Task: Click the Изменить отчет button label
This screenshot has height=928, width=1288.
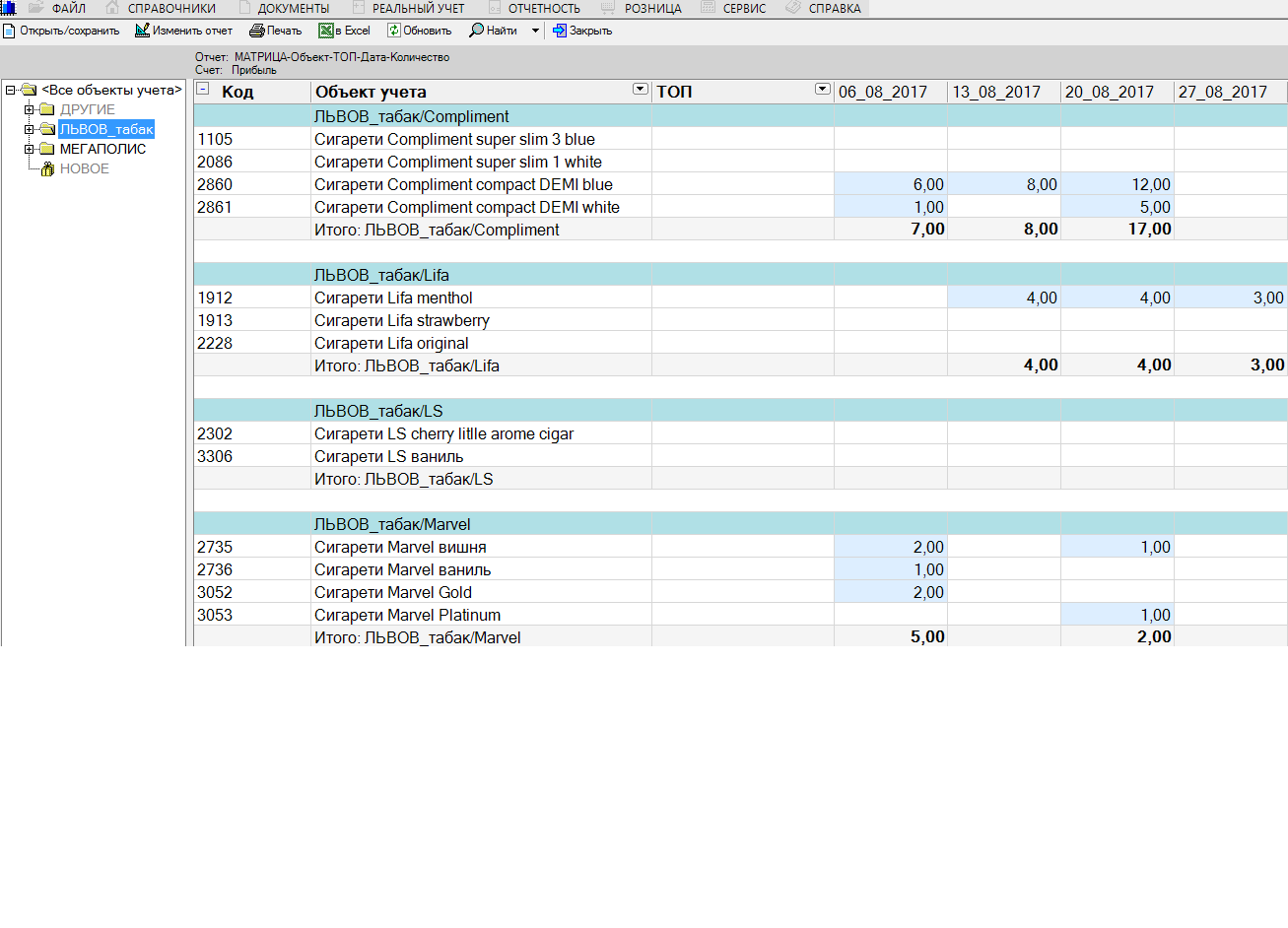Action: (192, 31)
